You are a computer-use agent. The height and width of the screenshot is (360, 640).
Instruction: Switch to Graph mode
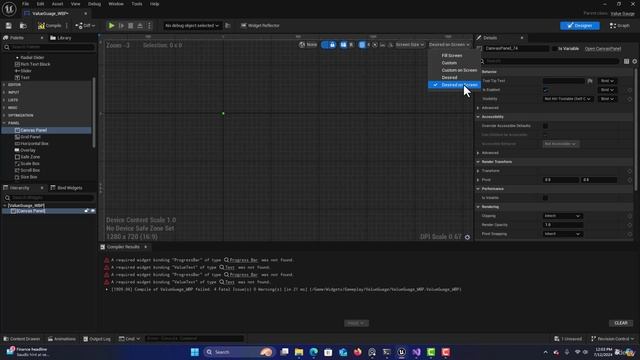click(x=620, y=26)
